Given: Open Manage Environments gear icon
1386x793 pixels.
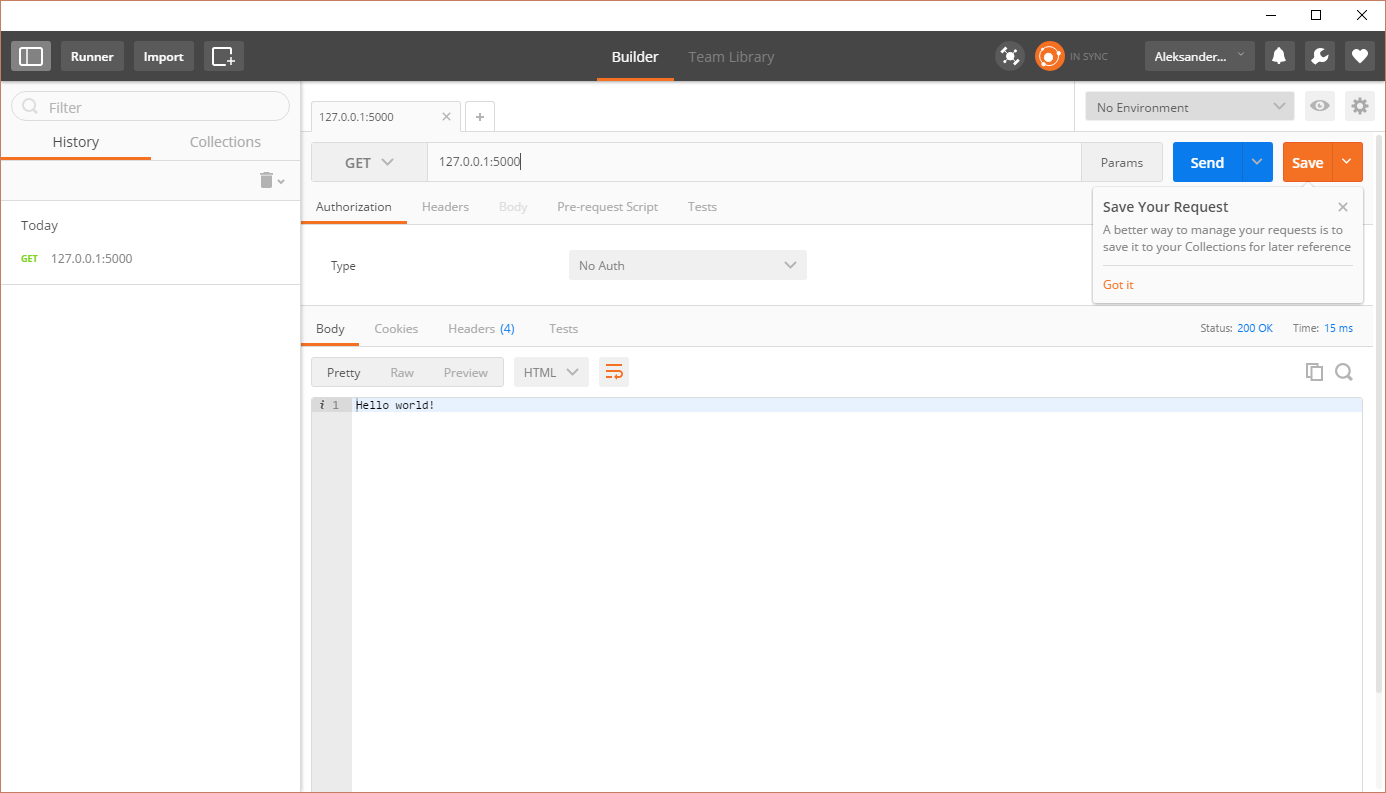Looking at the screenshot, I should (x=1359, y=106).
